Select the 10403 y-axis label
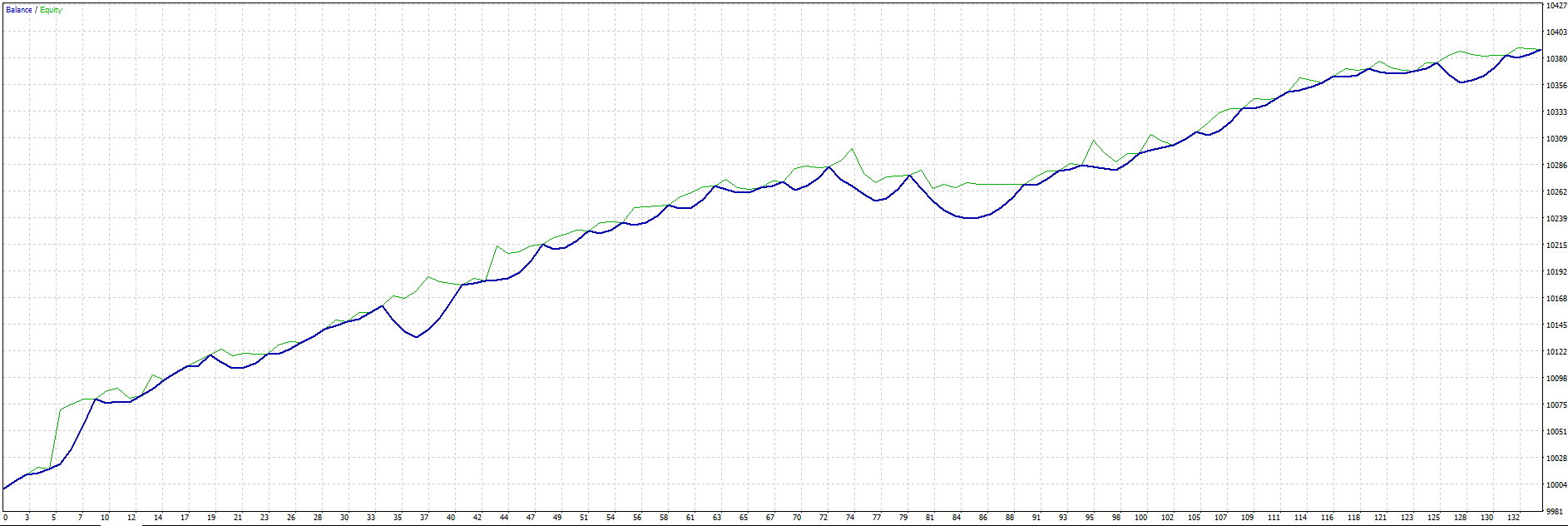This screenshot has width=1568, height=526. 1556,32
